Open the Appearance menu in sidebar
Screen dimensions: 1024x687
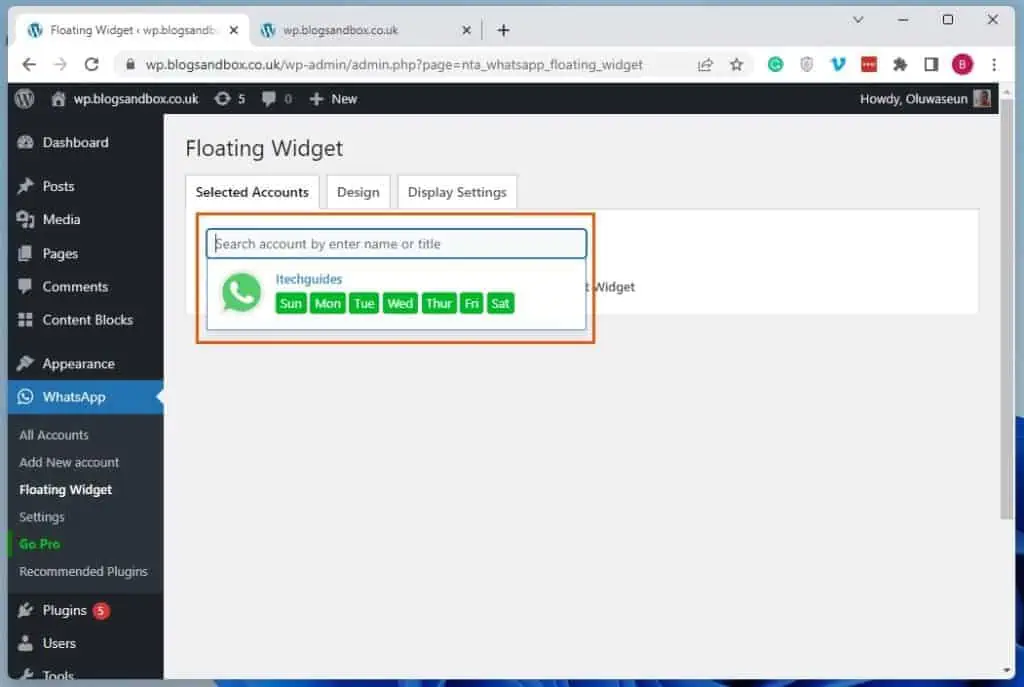click(x=78, y=364)
